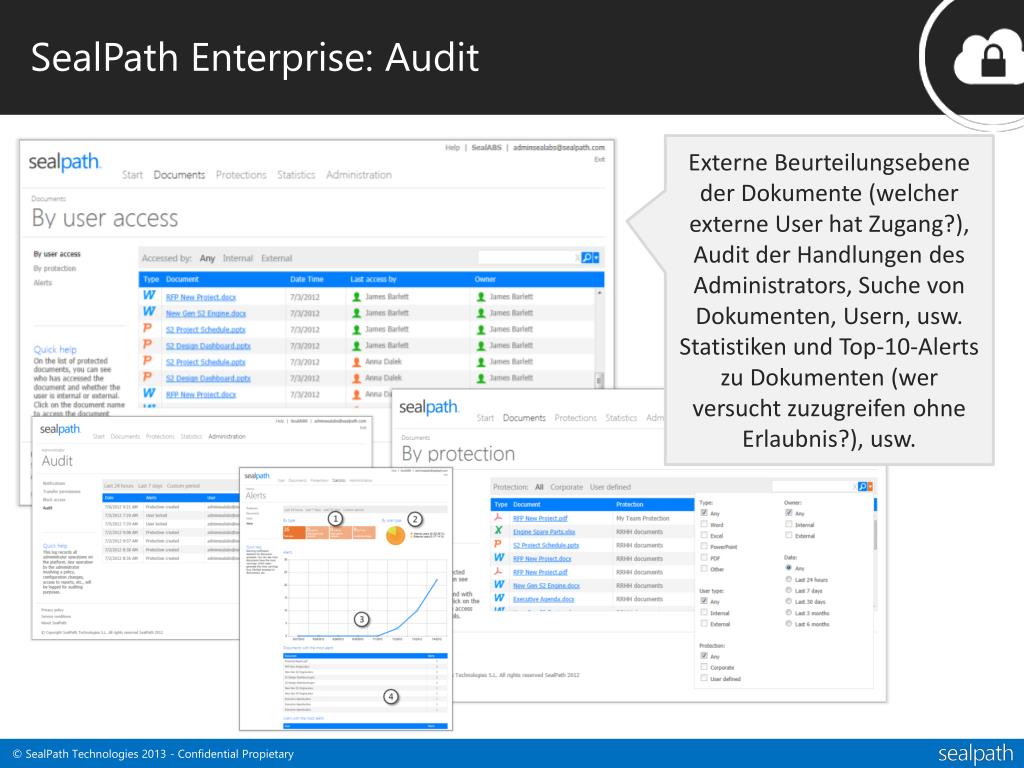Click the sealpath logo in slide footer
1024x768 pixels.
coord(975,753)
